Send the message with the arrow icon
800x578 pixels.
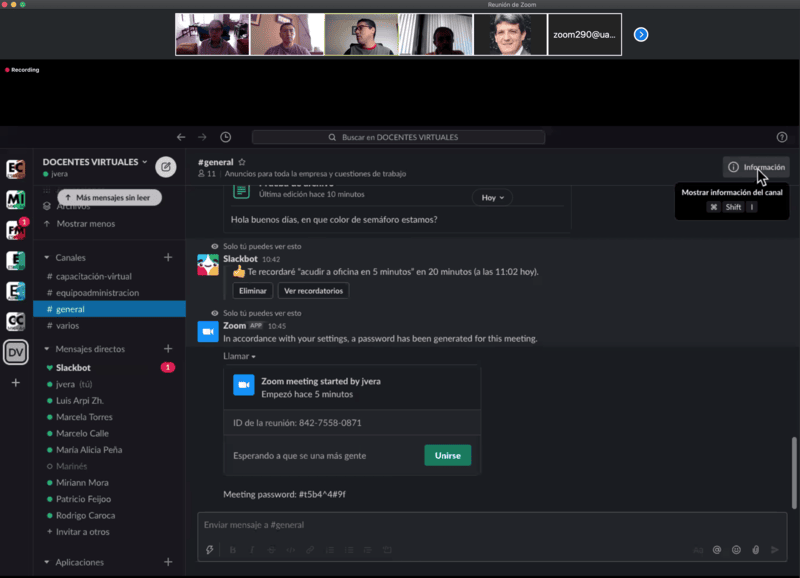click(775, 550)
